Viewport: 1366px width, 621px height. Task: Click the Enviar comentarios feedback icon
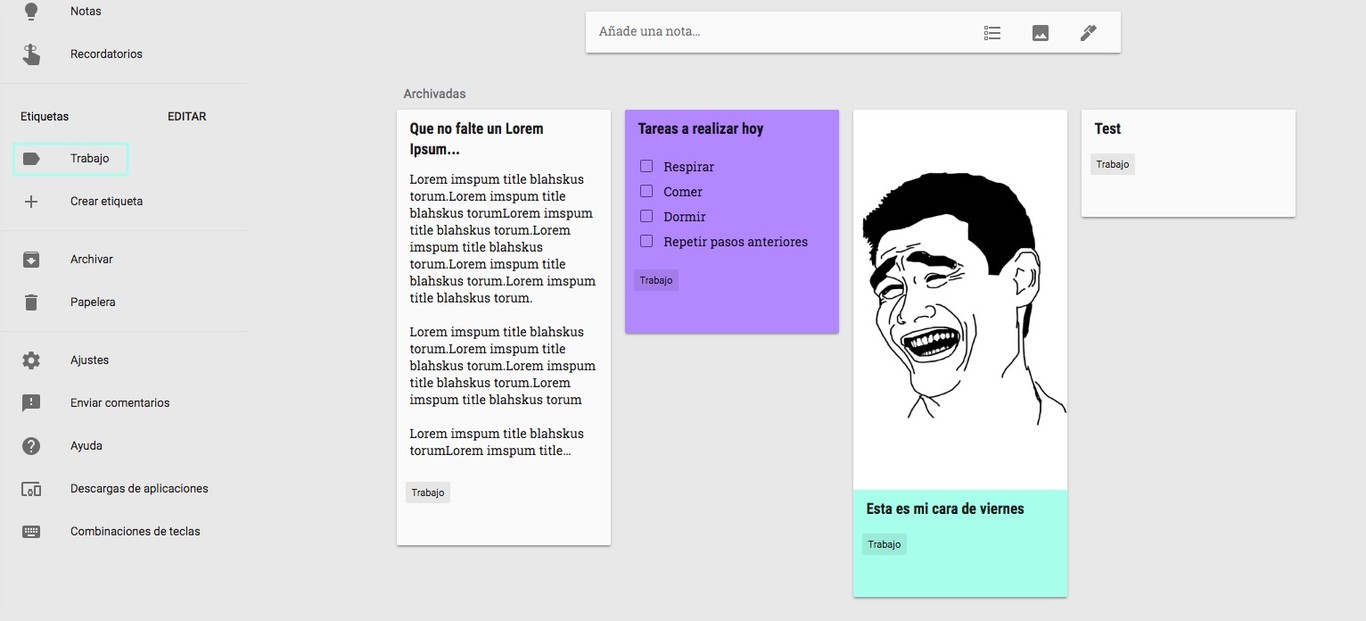(31, 403)
